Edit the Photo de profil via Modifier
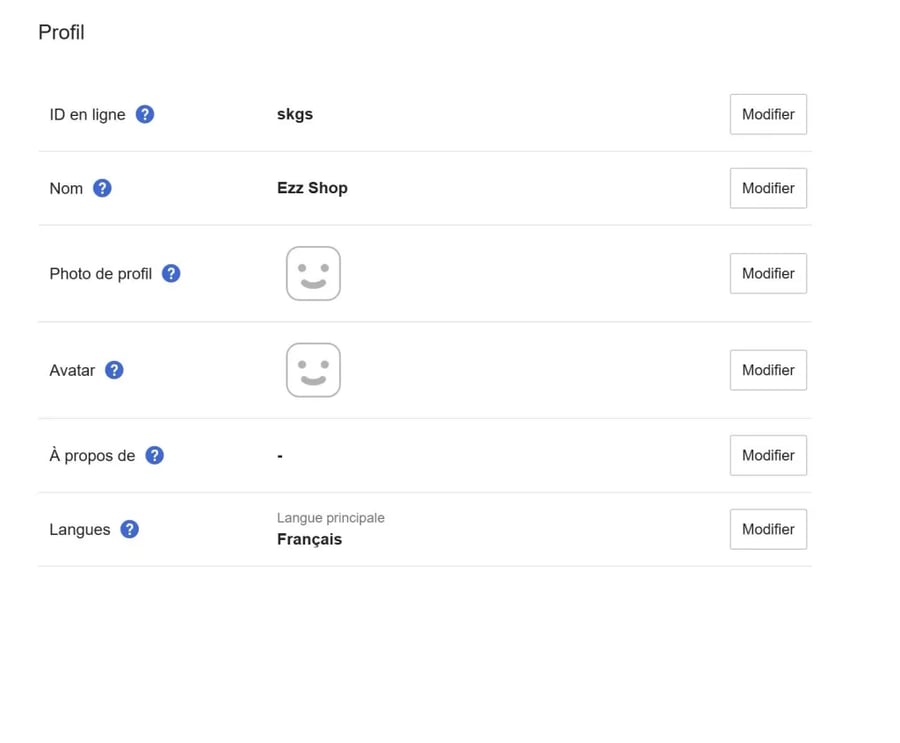 pyautogui.click(x=768, y=273)
